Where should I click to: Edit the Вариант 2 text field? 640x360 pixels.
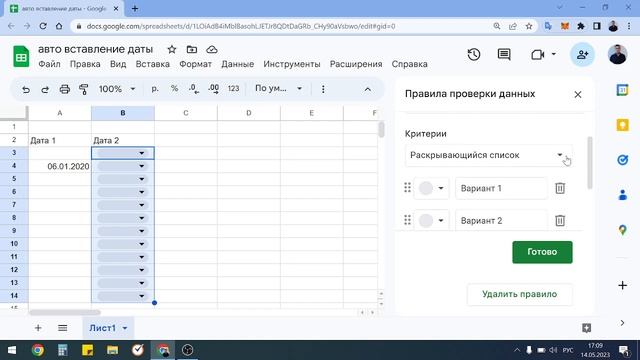[x=501, y=220]
